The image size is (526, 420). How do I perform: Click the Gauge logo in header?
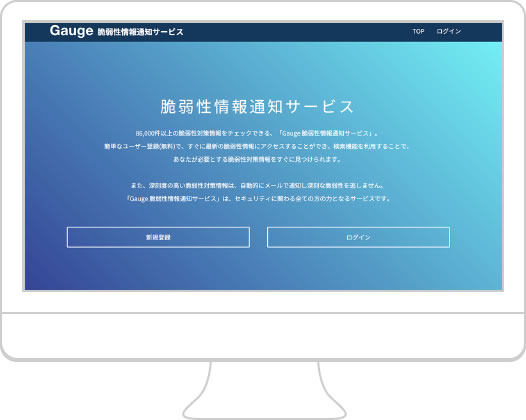click(x=71, y=31)
